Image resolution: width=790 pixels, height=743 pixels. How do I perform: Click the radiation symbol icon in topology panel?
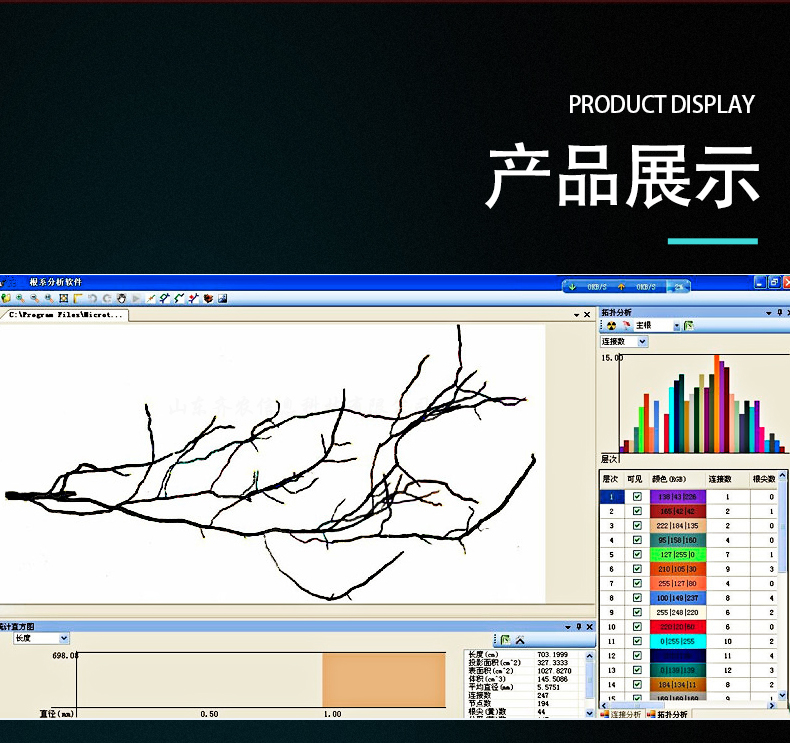(x=609, y=326)
